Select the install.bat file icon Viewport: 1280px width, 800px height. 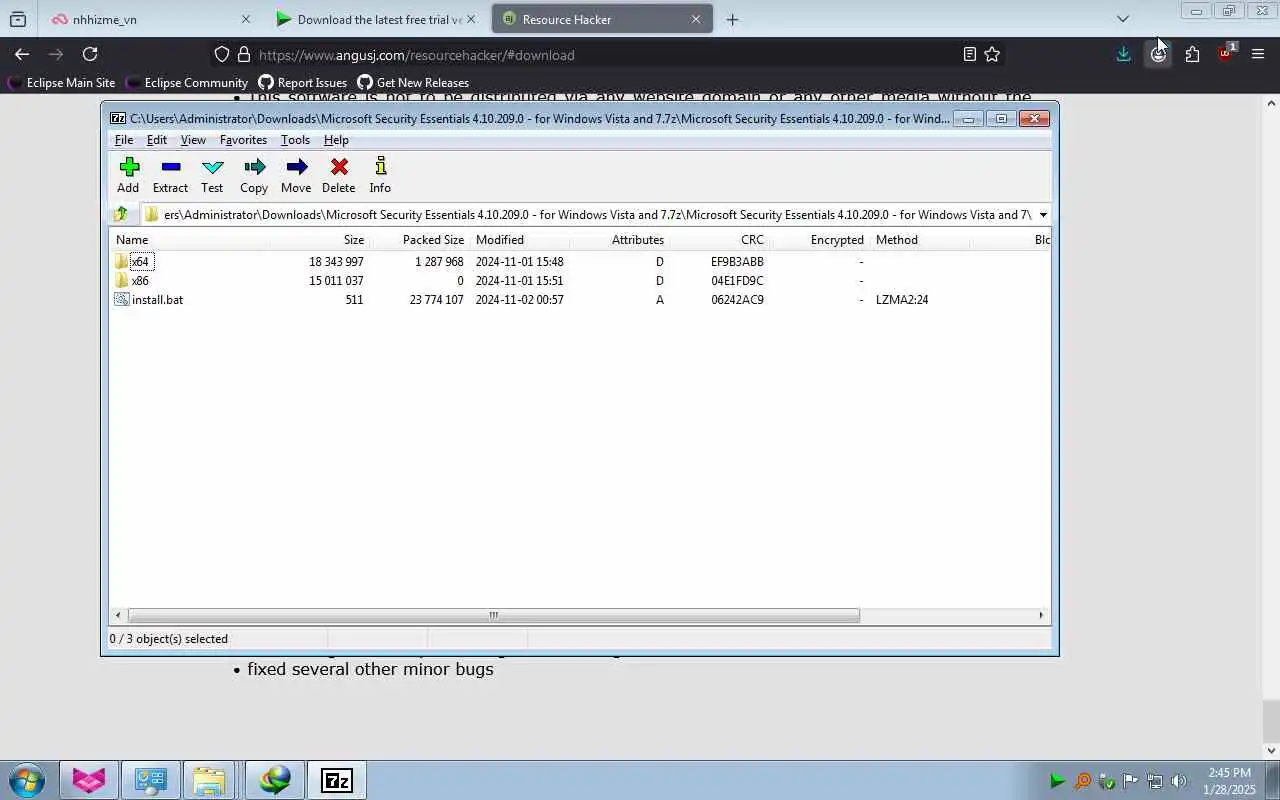121,299
